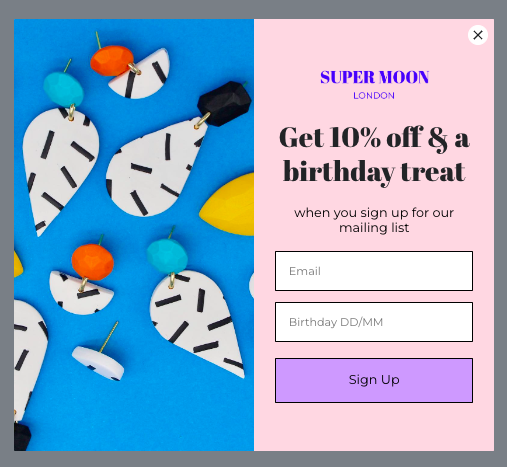Click the 'when you sign up' mailing list text
507x467 pixels.
click(x=374, y=220)
